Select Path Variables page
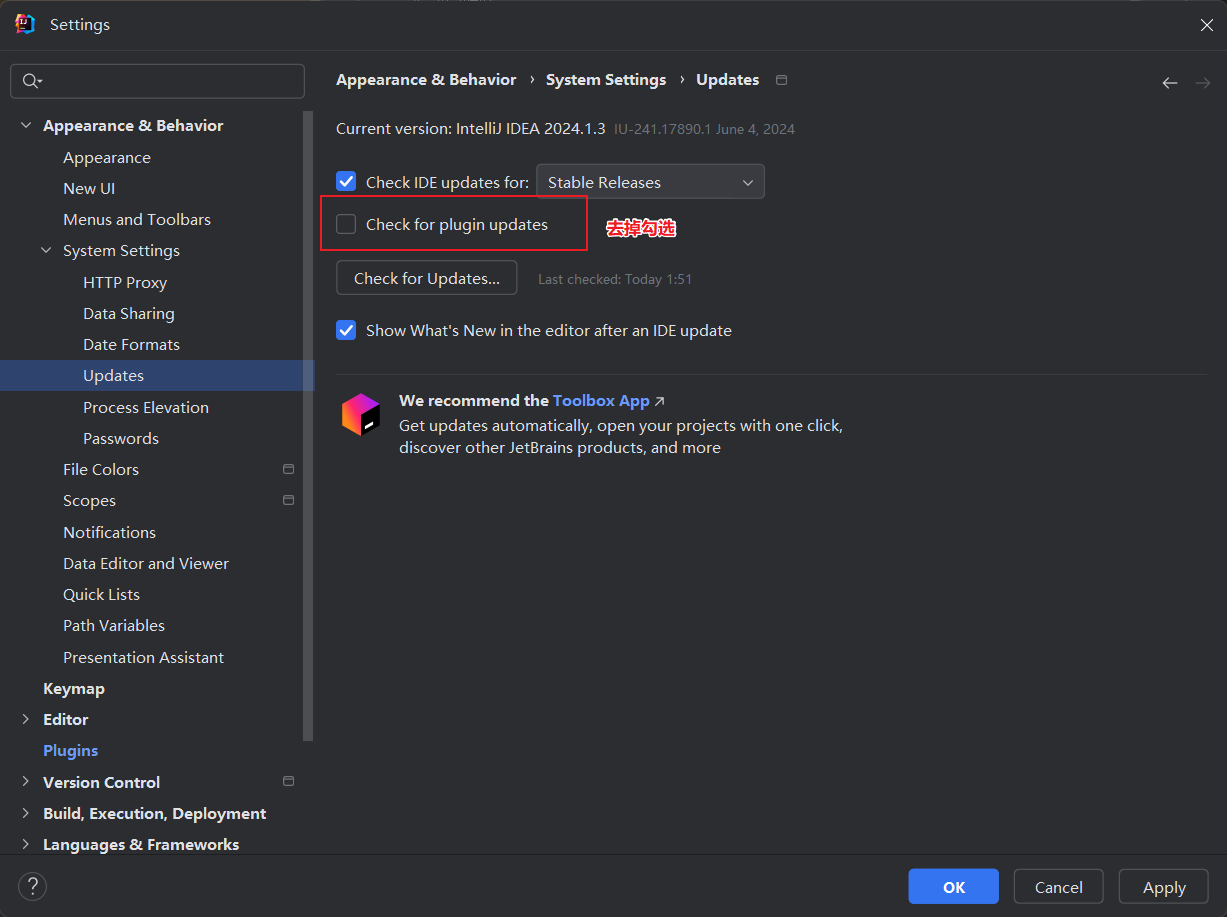The image size is (1227, 917). (114, 625)
